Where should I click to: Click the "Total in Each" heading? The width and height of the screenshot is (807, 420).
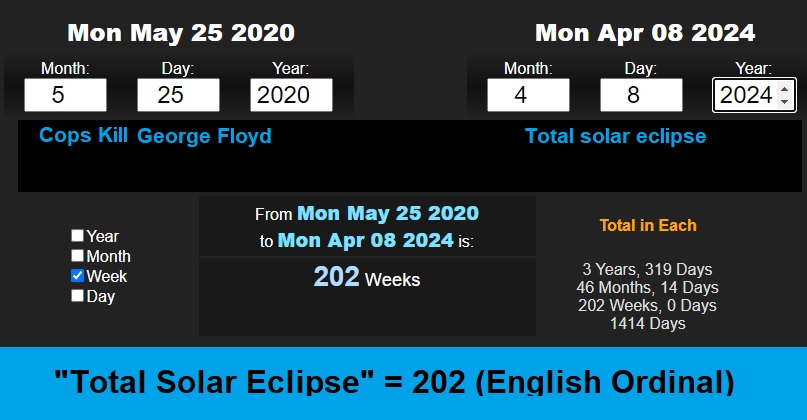pos(648,226)
